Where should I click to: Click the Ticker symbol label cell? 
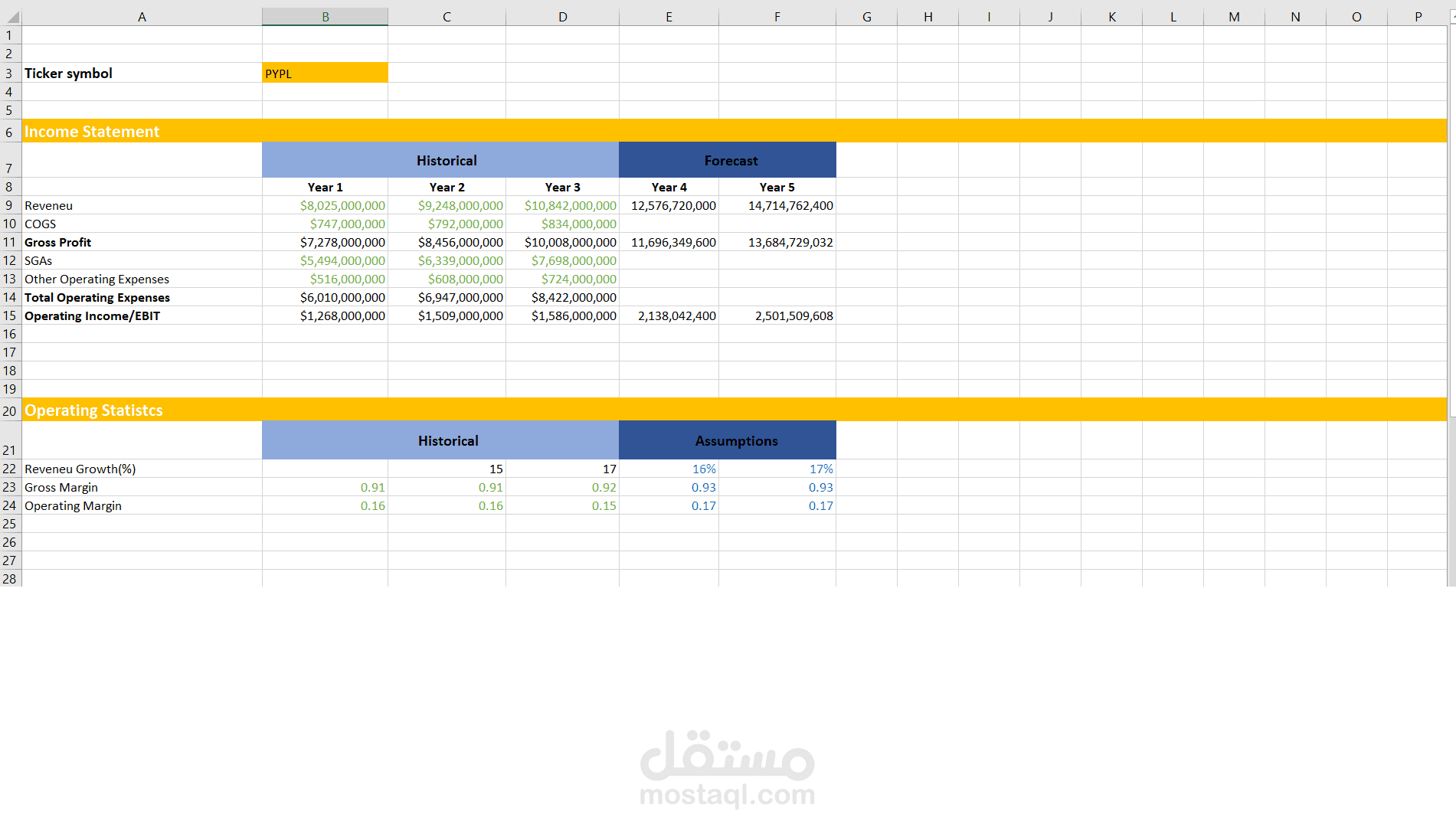click(142, 73)
